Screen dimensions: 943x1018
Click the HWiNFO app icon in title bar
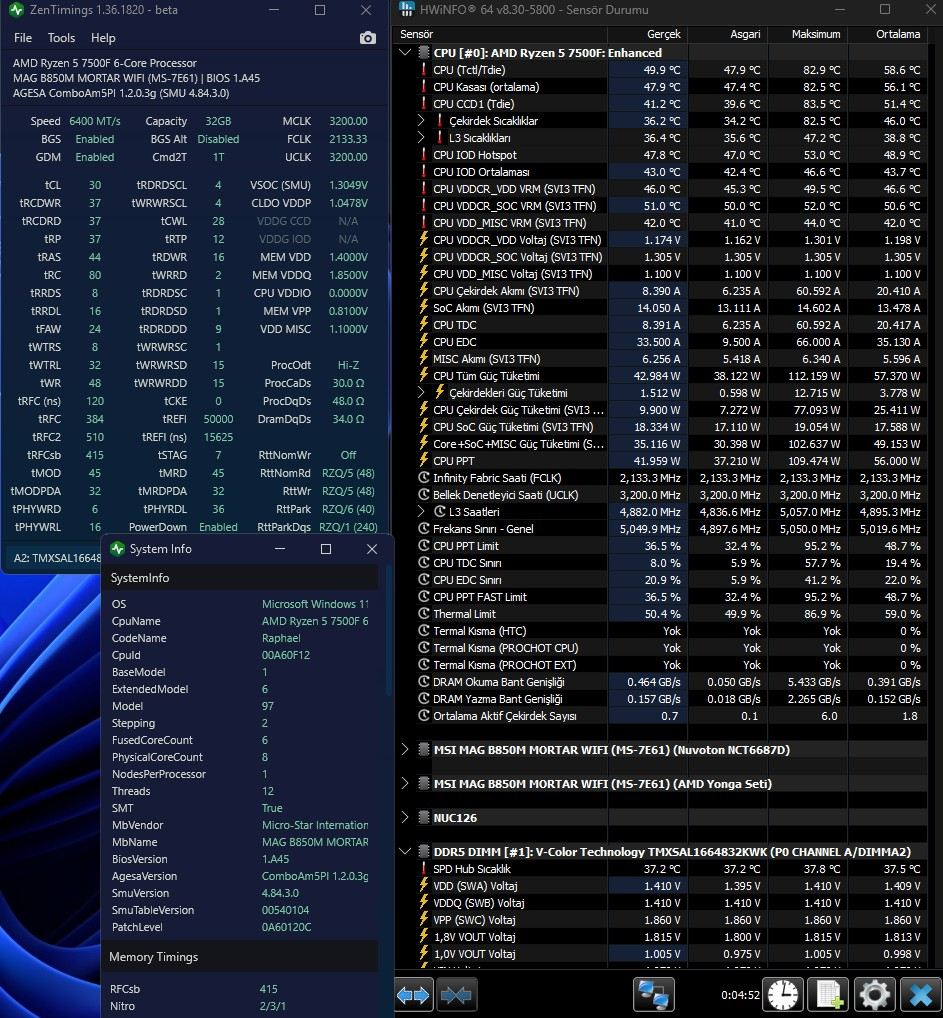407,9
